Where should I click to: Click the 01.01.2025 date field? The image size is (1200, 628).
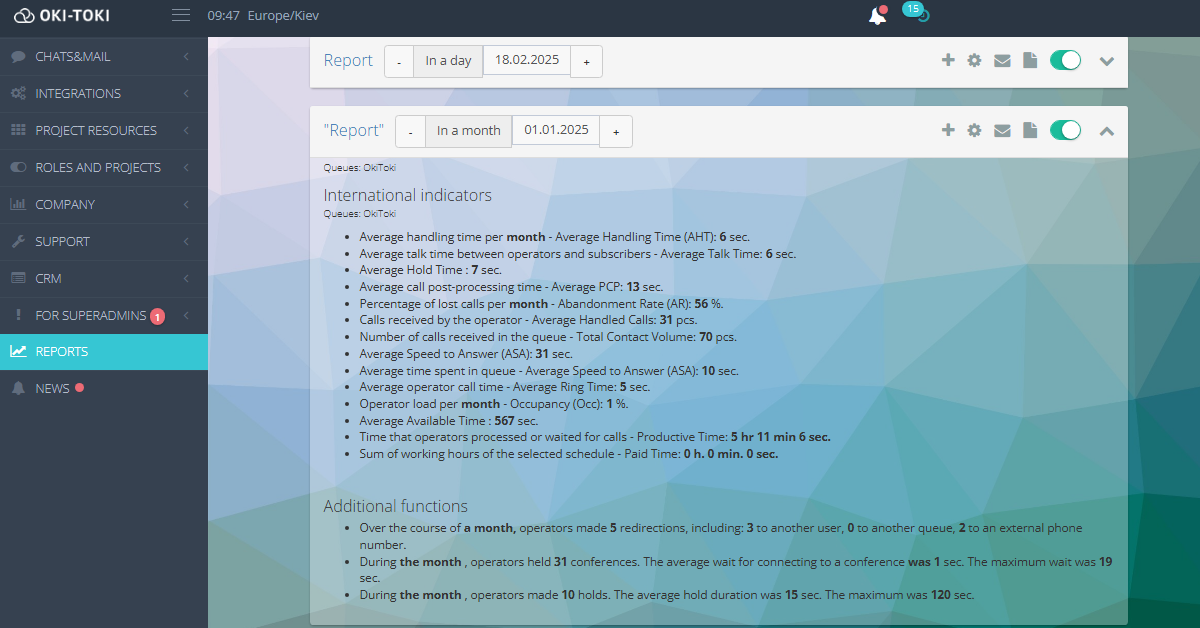(x=555, y=130)
